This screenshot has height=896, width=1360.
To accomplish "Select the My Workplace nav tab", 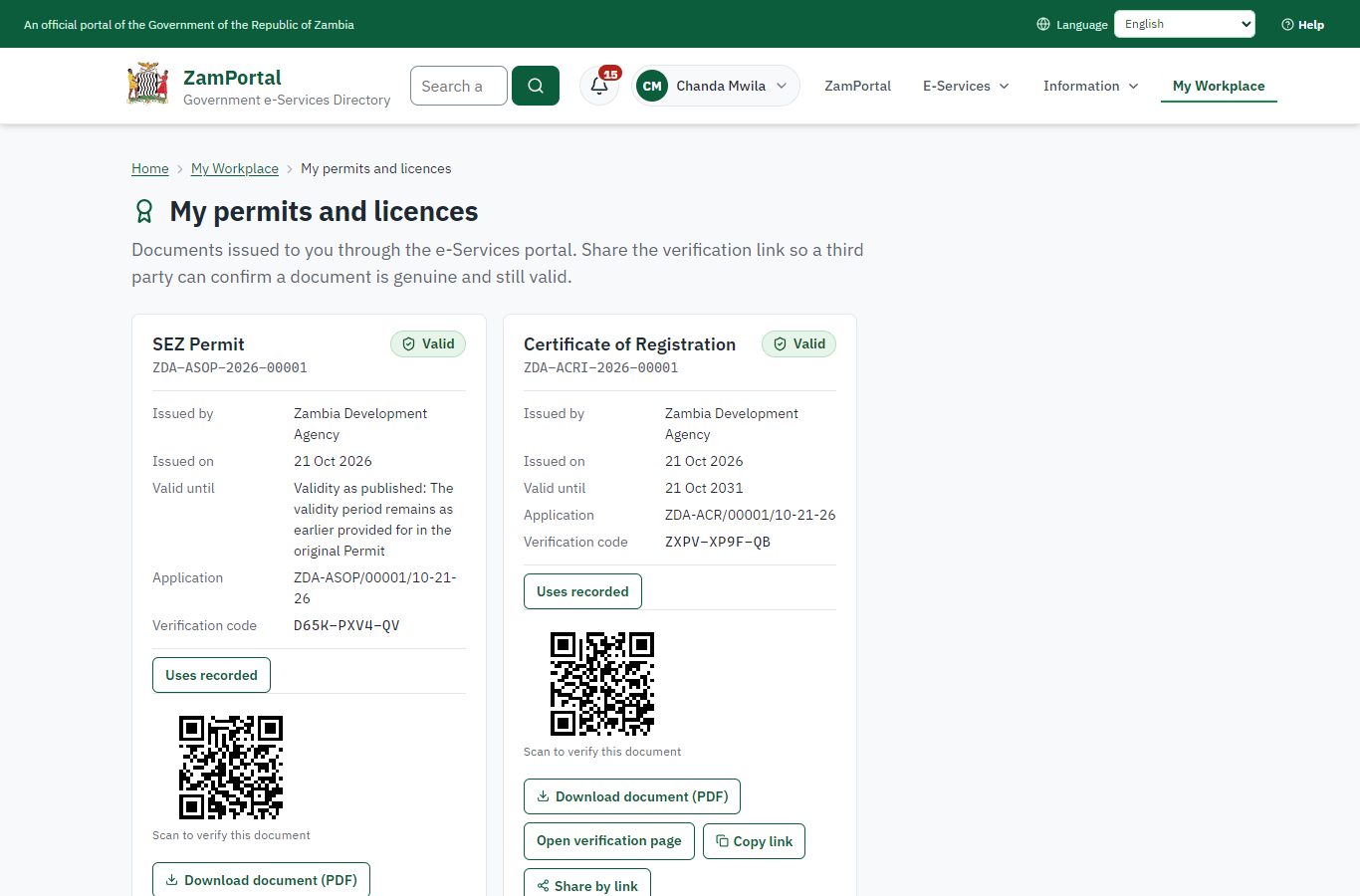I will coord(1219,86).
